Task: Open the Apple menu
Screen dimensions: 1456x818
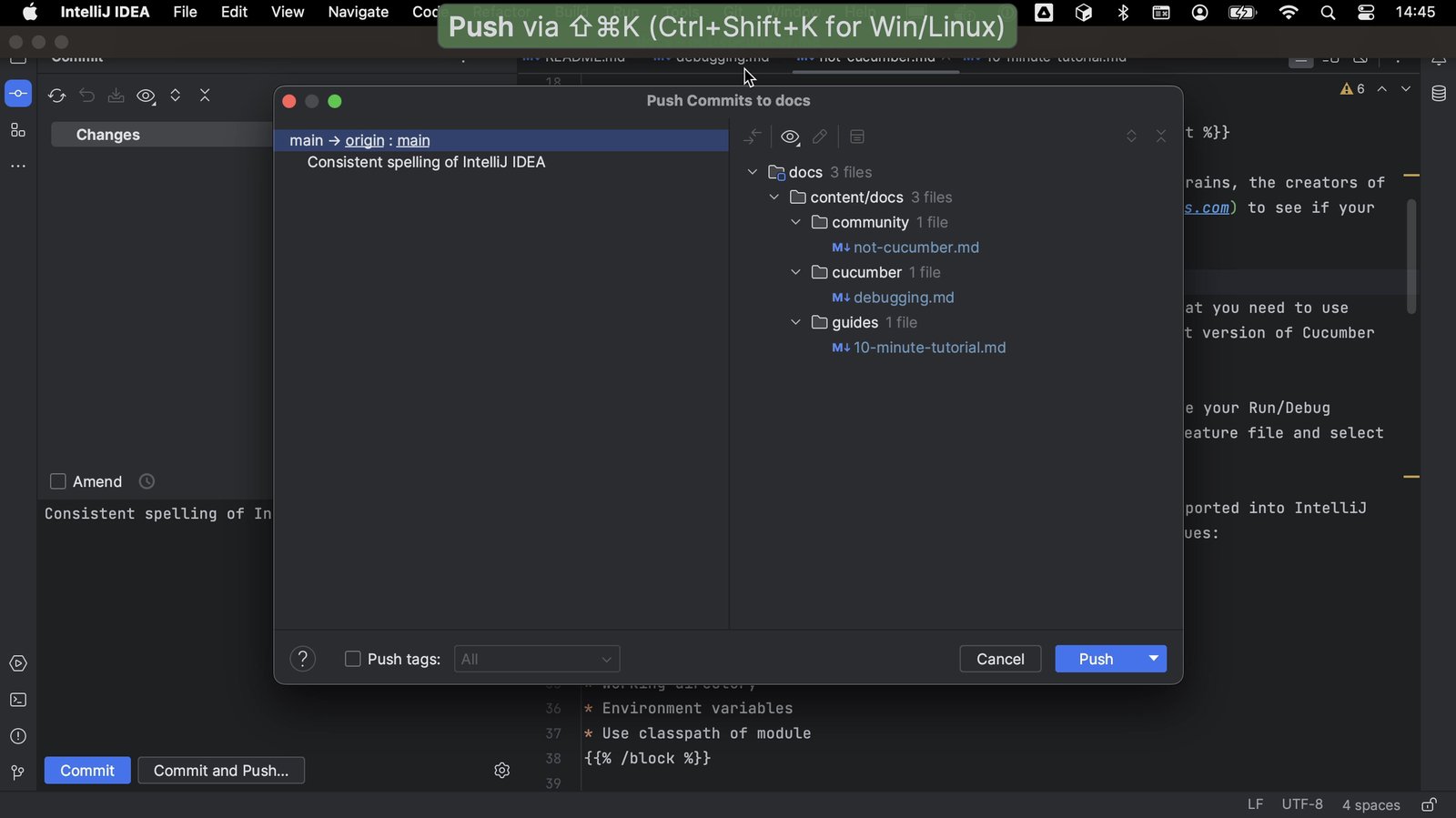Action: (x=30, y=12)
